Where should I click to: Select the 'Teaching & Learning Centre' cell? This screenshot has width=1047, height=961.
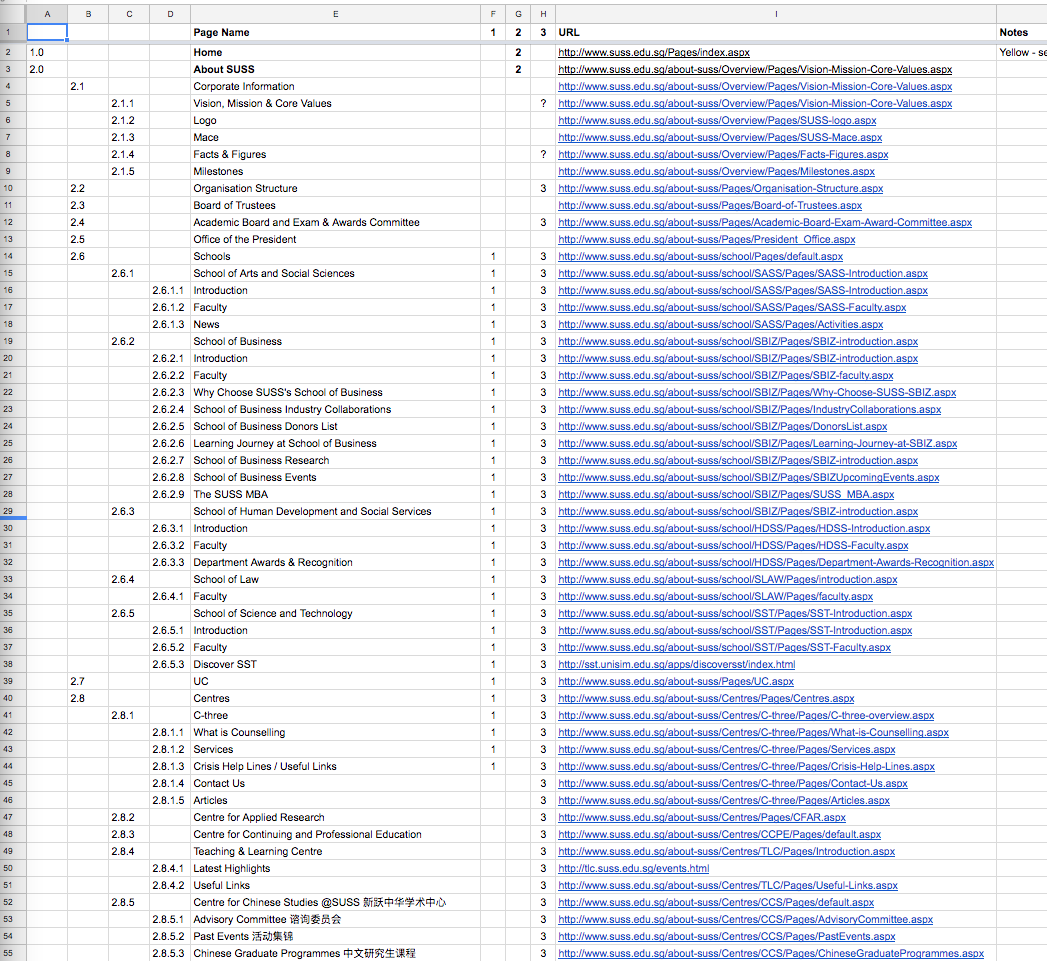click(335, 851)
